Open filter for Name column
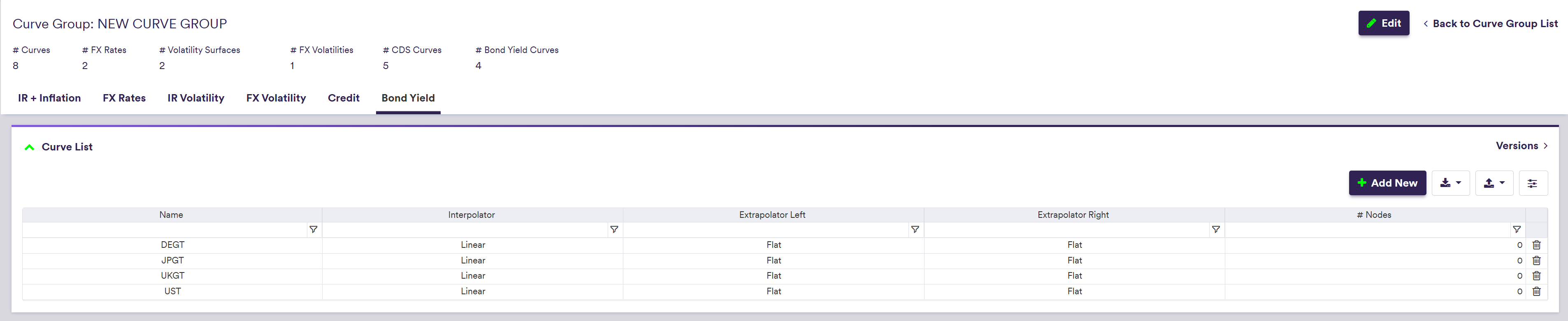 point(313,230)
